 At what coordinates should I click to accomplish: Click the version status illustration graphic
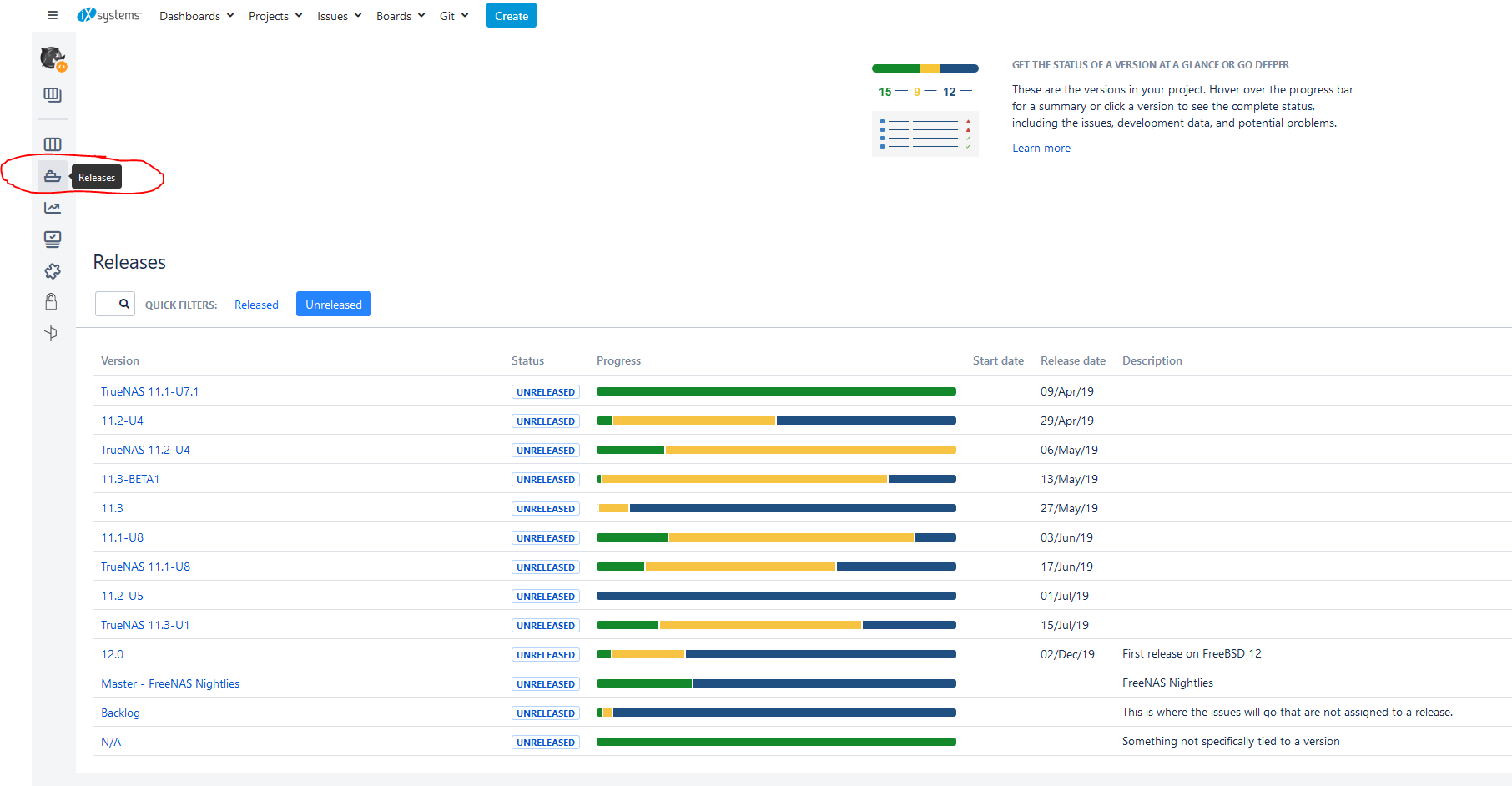pyautogui.click(x=925, y=110)
